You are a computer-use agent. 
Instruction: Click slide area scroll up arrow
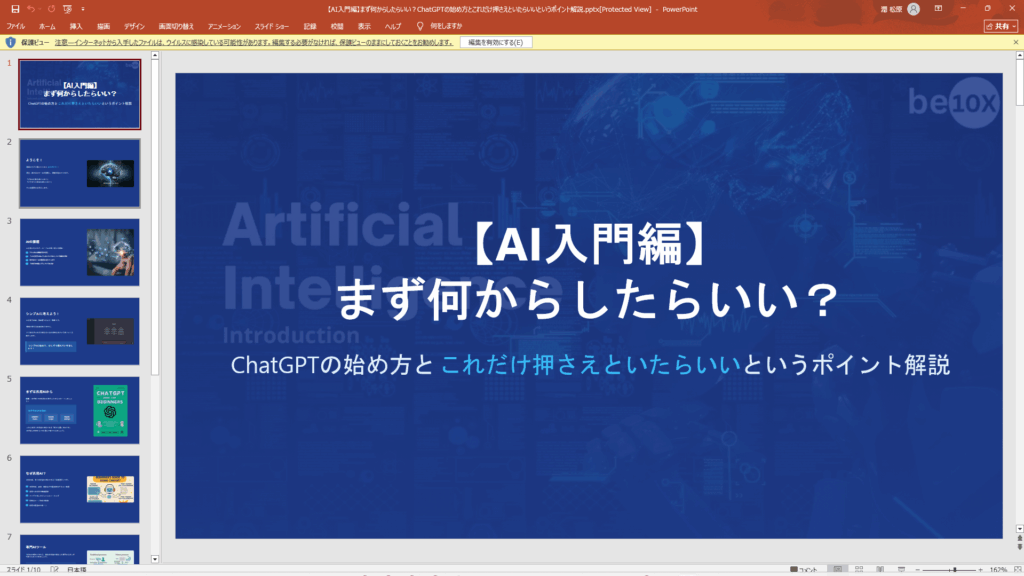(x=1019, y=56)
